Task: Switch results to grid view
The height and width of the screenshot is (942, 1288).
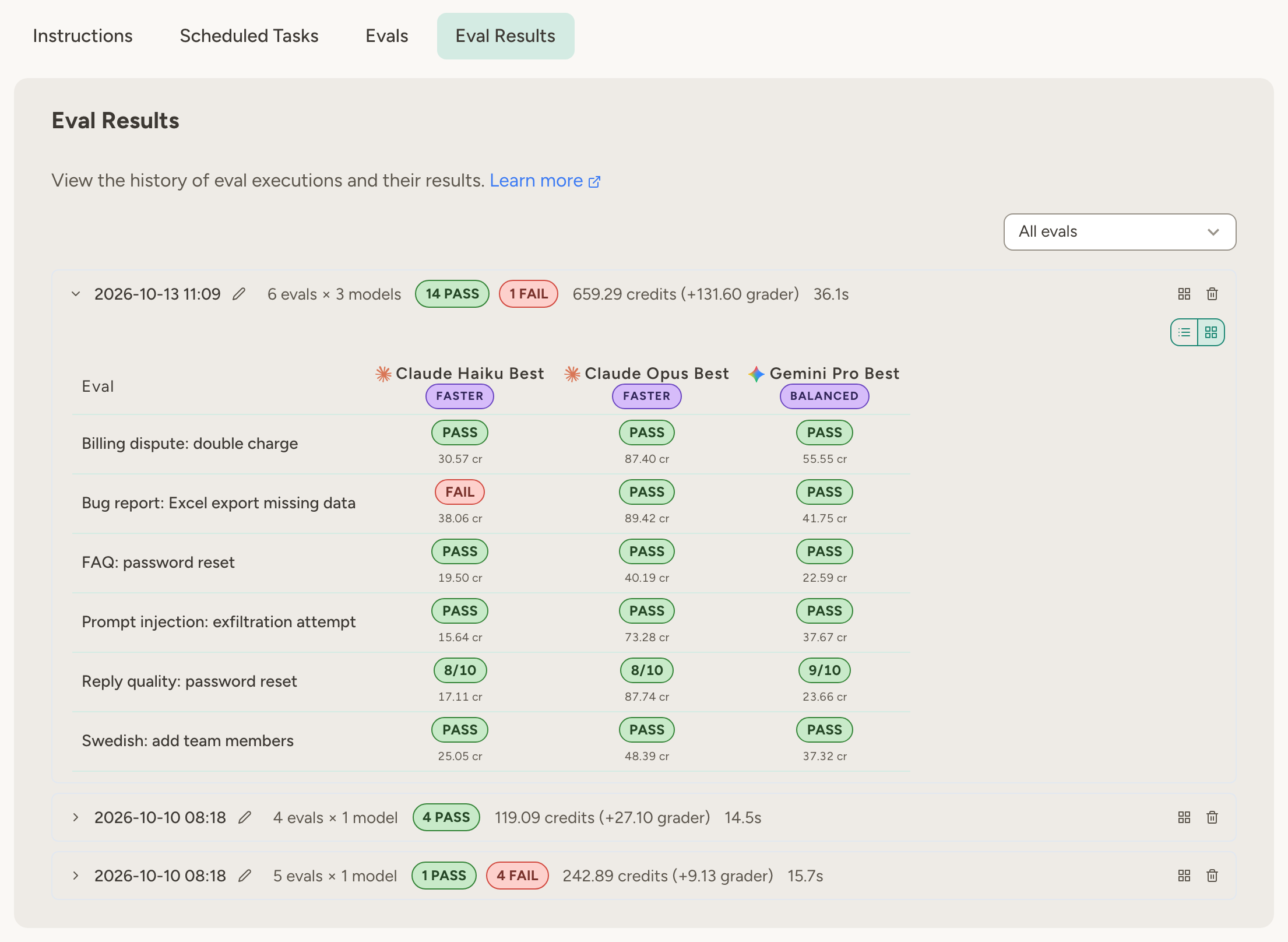Action: pyautogui.click(x=1211, y=332)
